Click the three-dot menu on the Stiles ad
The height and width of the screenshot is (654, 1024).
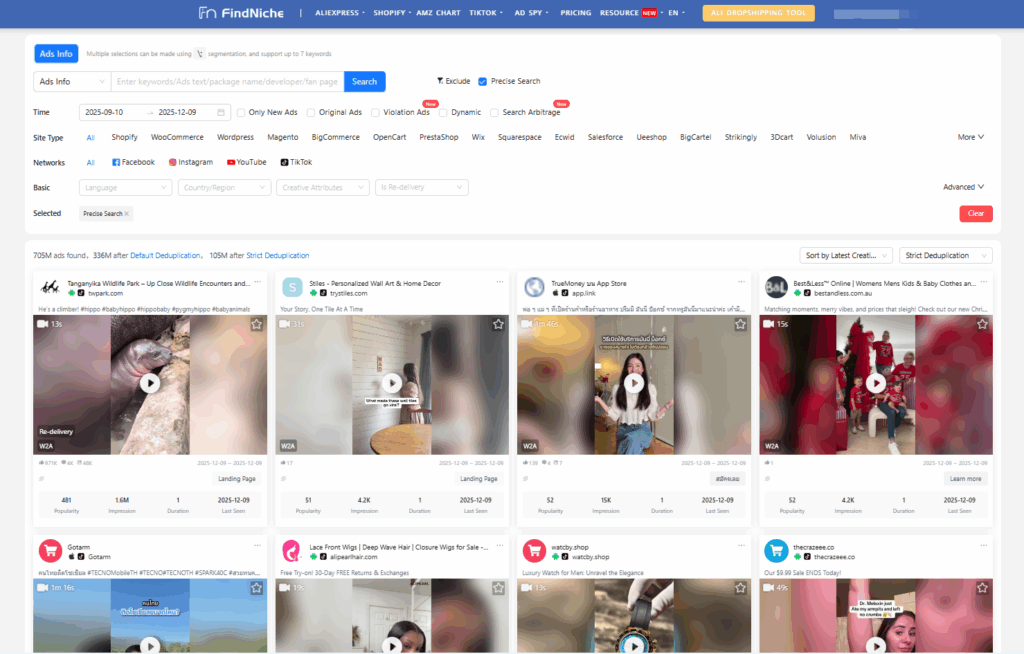(498, 284)
